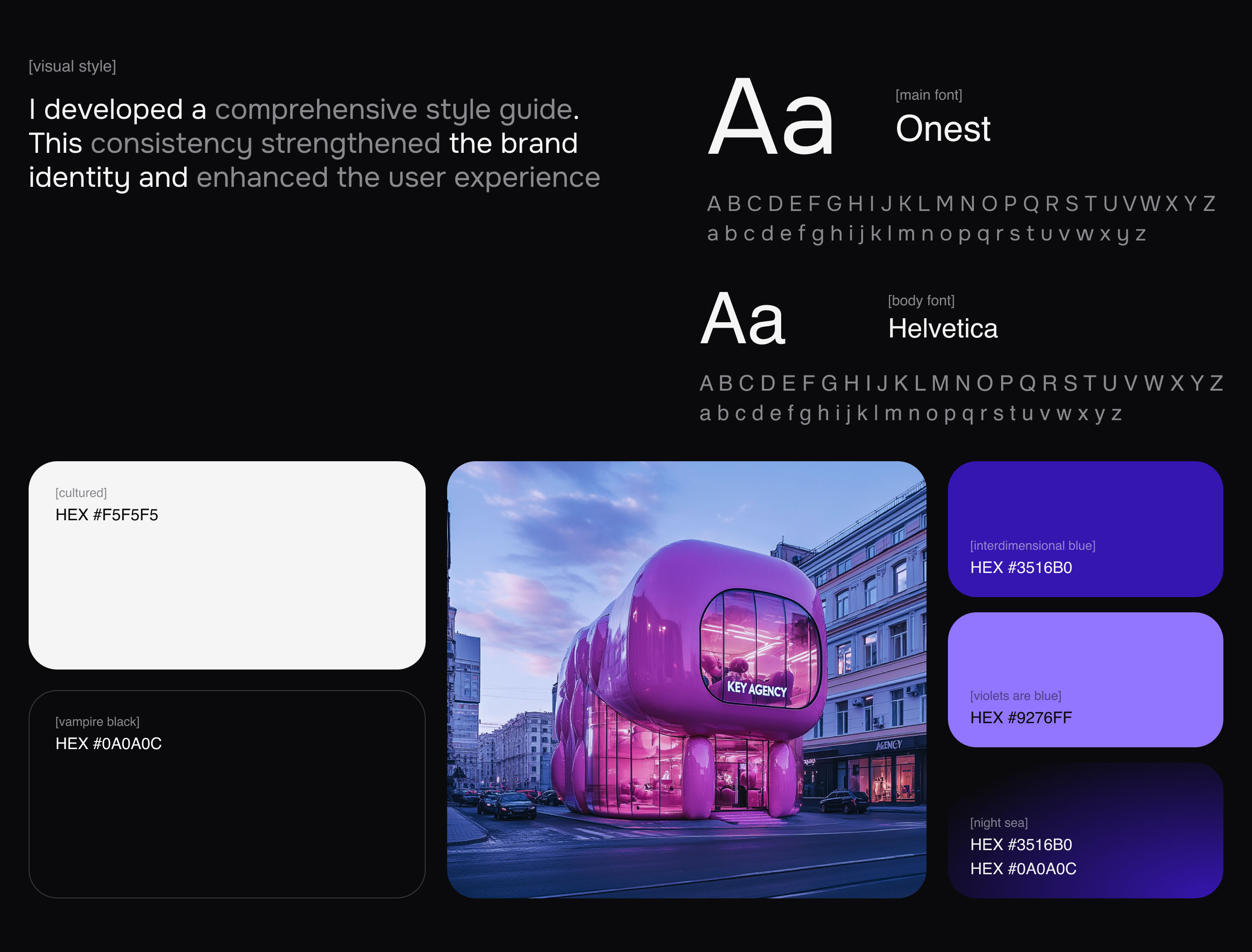Click the HEX #0A0A0C text in night sea
Image resolution: width=1252 pixels, height=952 pixels.
[1023, 869]
